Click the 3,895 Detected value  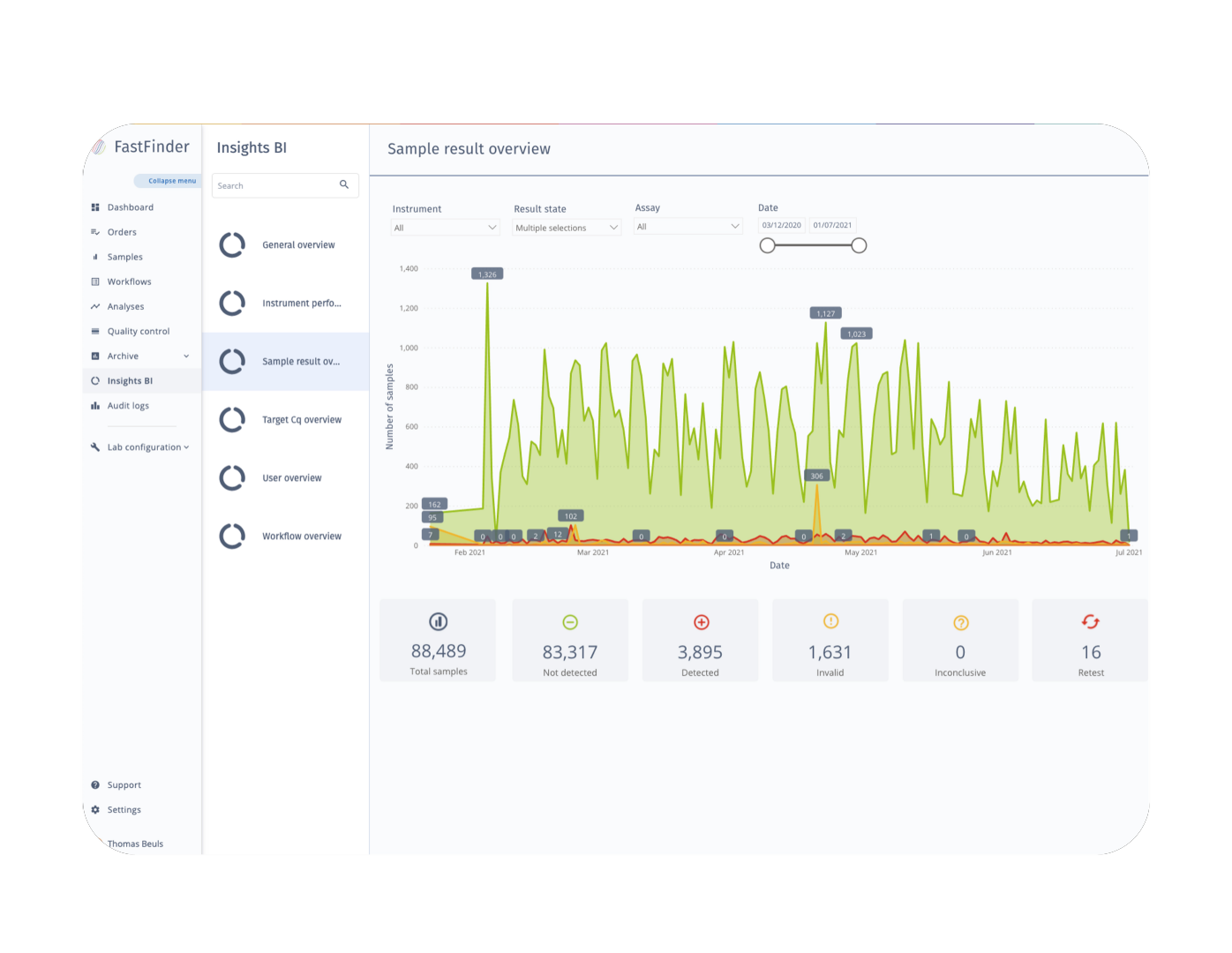click(x=700, y=652)
